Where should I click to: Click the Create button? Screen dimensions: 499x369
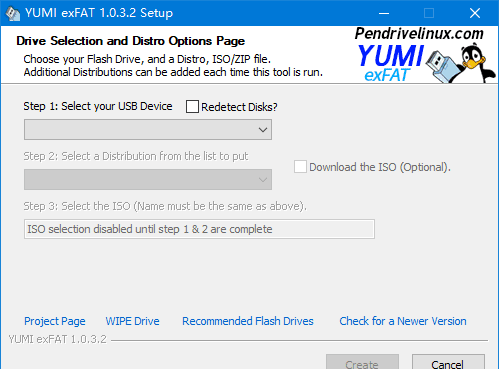(362, 362)
